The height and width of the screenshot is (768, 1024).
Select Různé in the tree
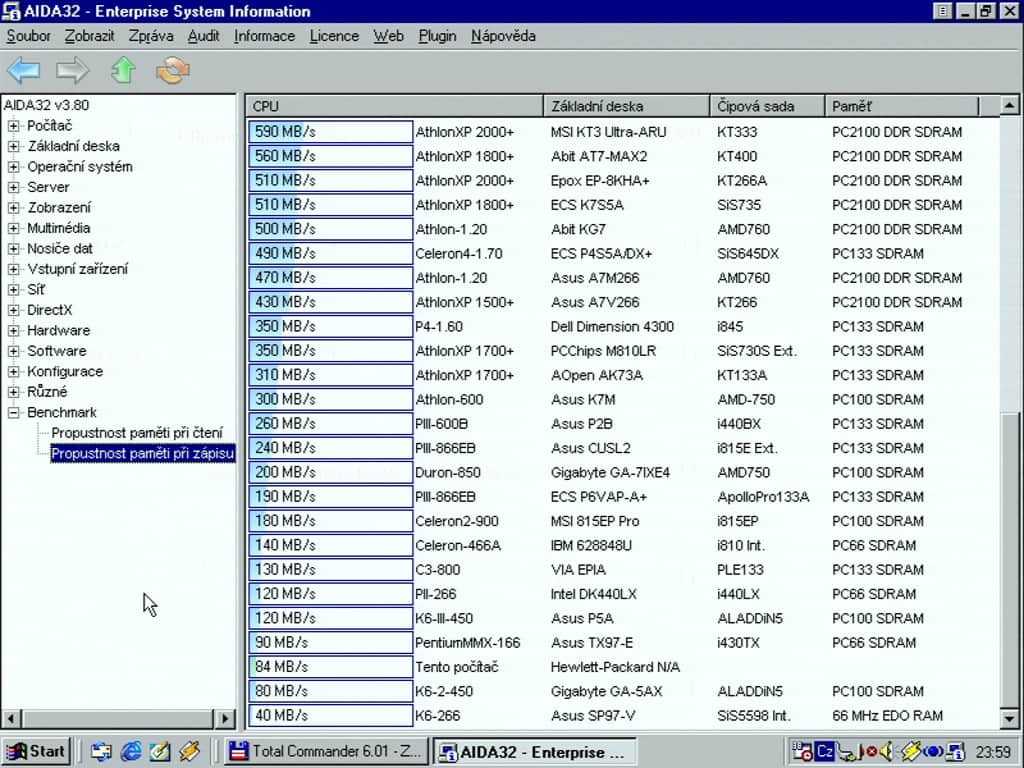pos(47,392)
